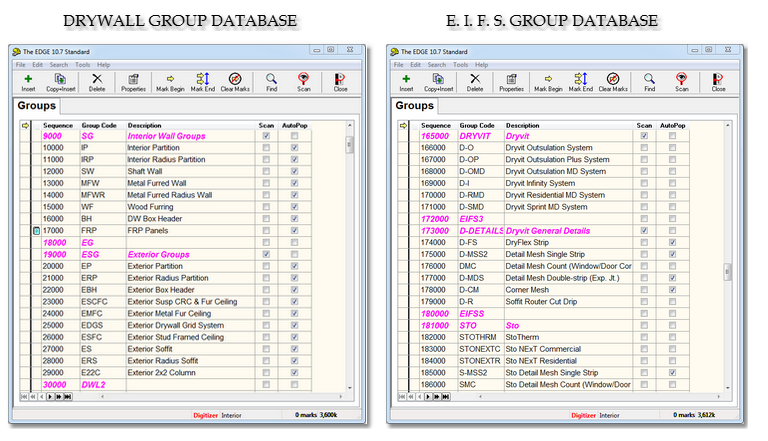The width and height of the screenshot is (768, 441).
Task: Click Find icon in EIFS window
Action: coord(649,82)
